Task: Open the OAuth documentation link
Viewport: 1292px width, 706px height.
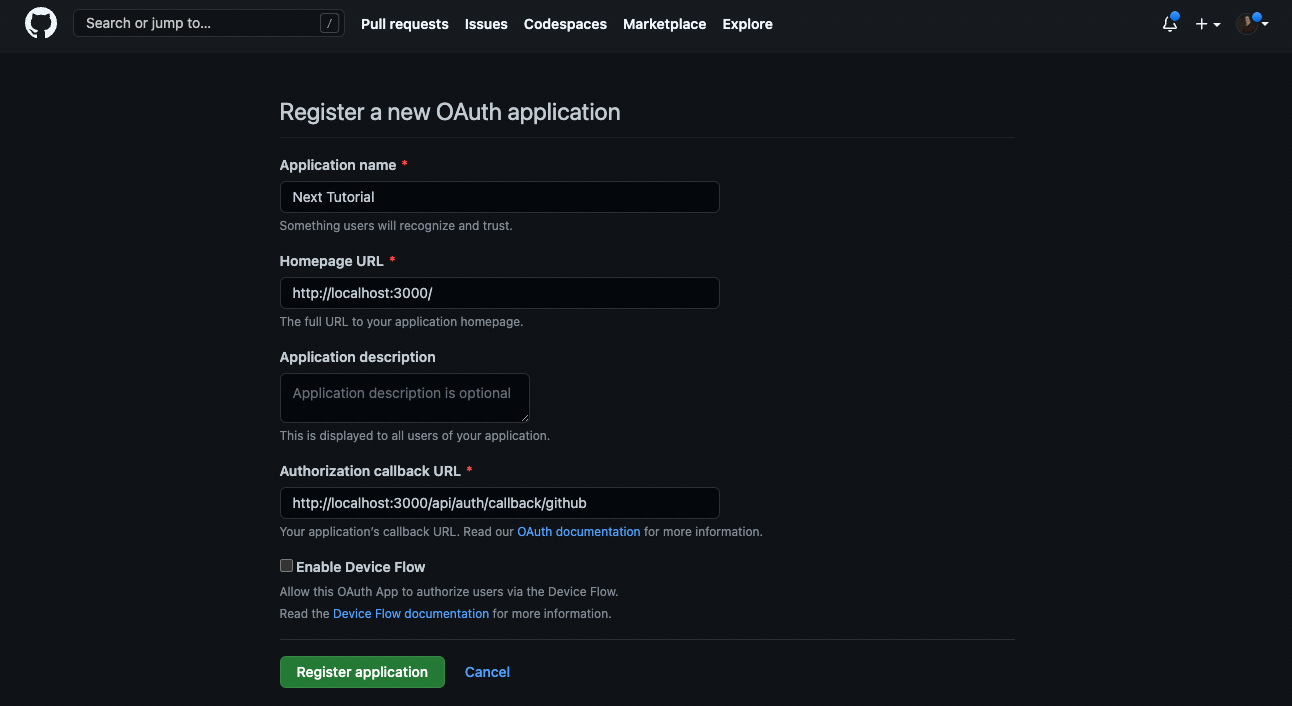Action: 578,531
